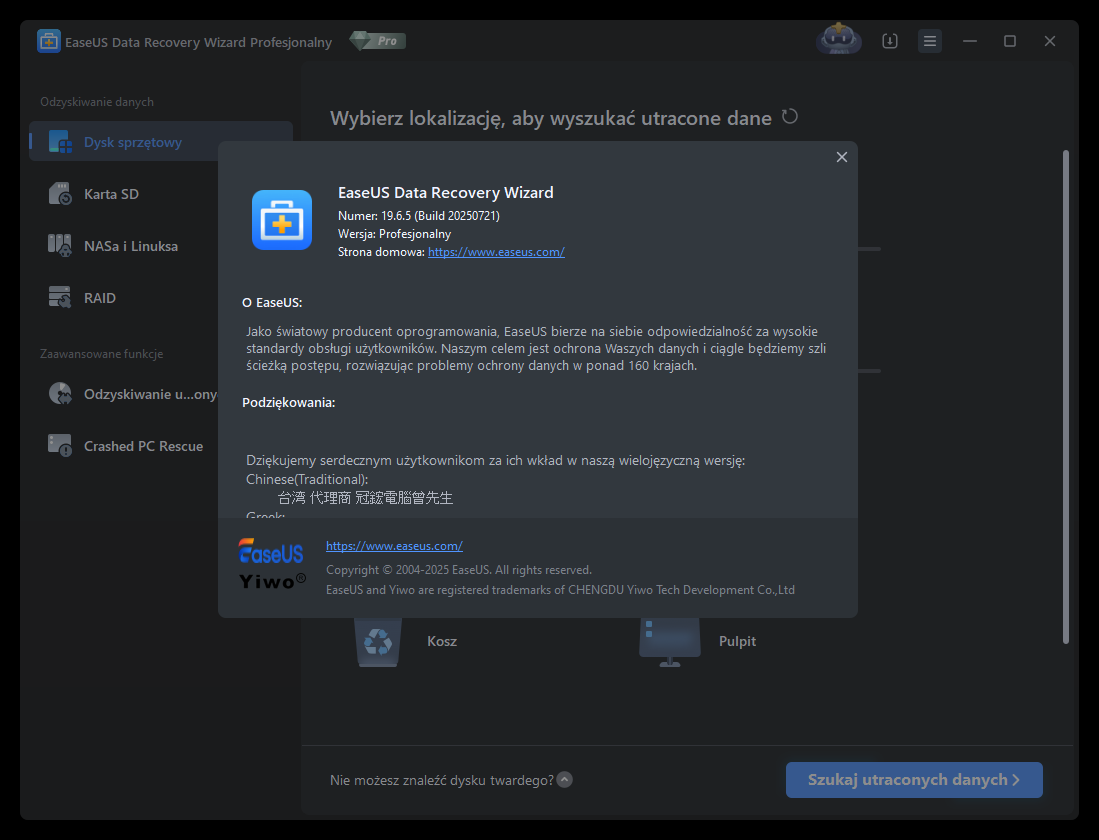
Task: Click the Crashed PC Rescue icon
Action: pos(60,445)
